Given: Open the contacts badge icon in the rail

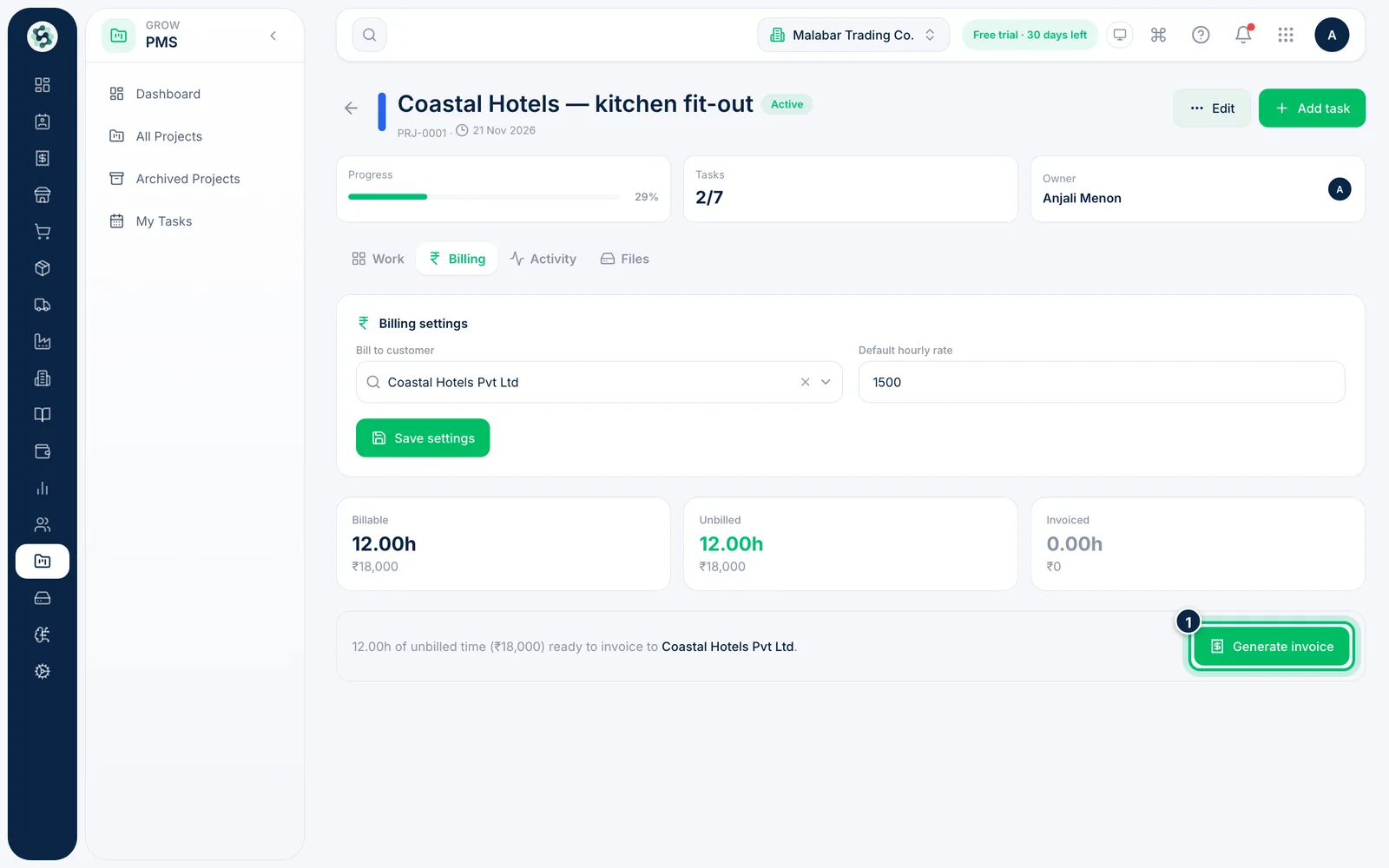Looking at the screenshot, I should click(42, 122).
